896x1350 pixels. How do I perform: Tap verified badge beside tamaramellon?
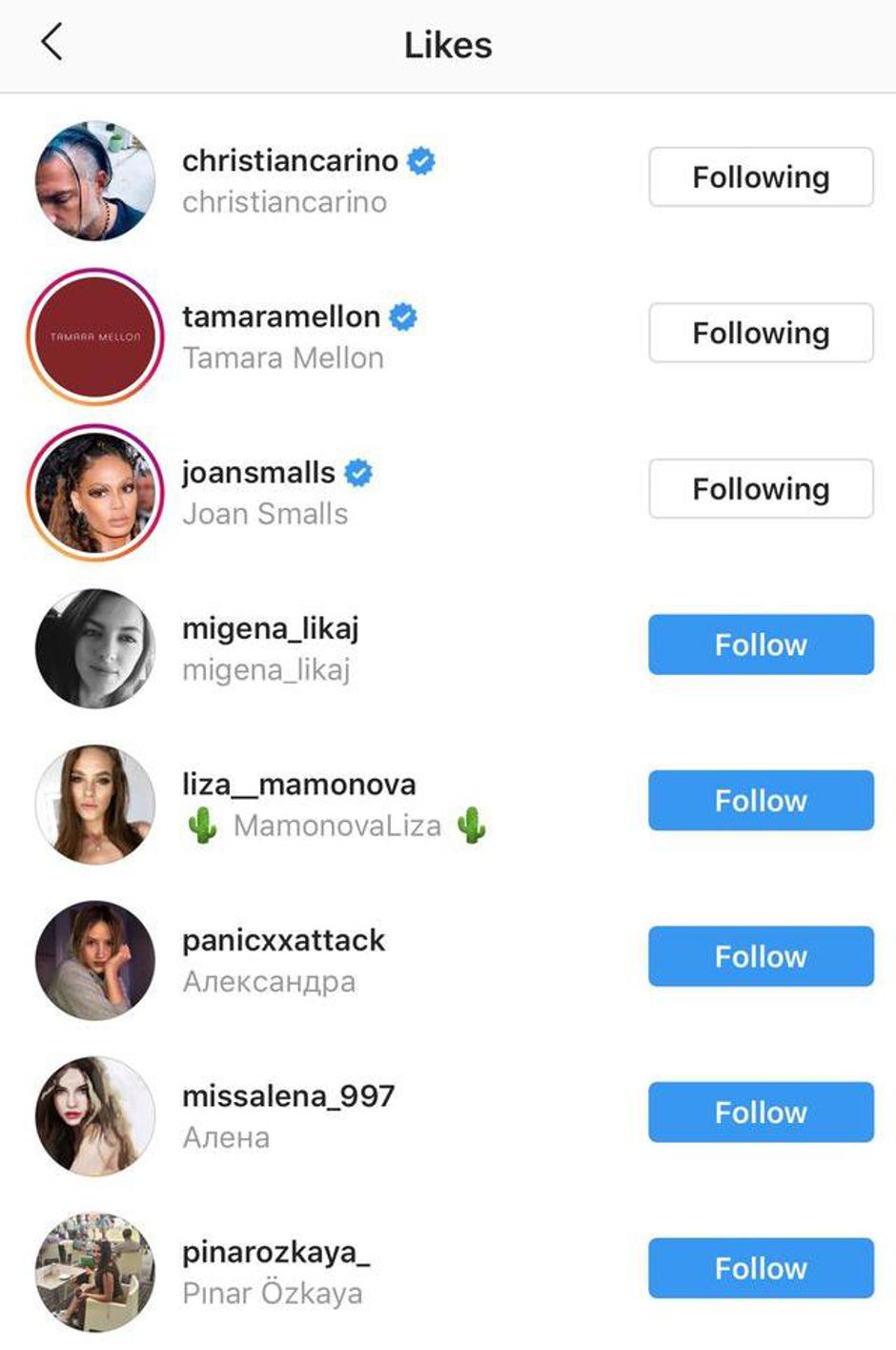[x=403, y=317]
